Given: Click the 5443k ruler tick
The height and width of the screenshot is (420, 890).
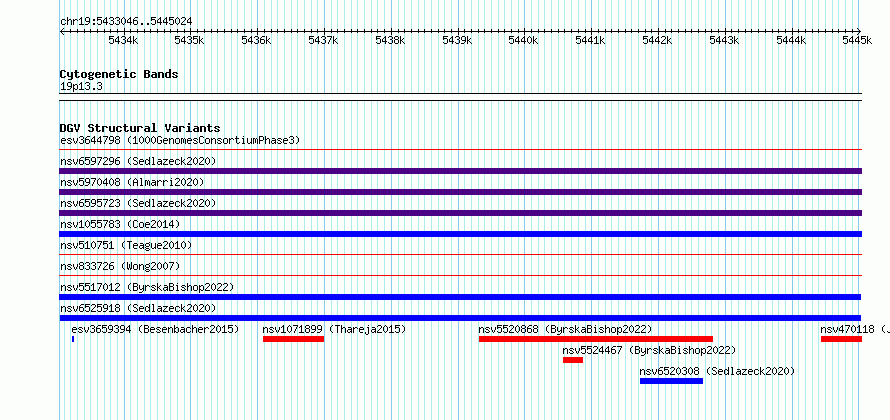Looking at the screenshot, I should click(725, 40).
